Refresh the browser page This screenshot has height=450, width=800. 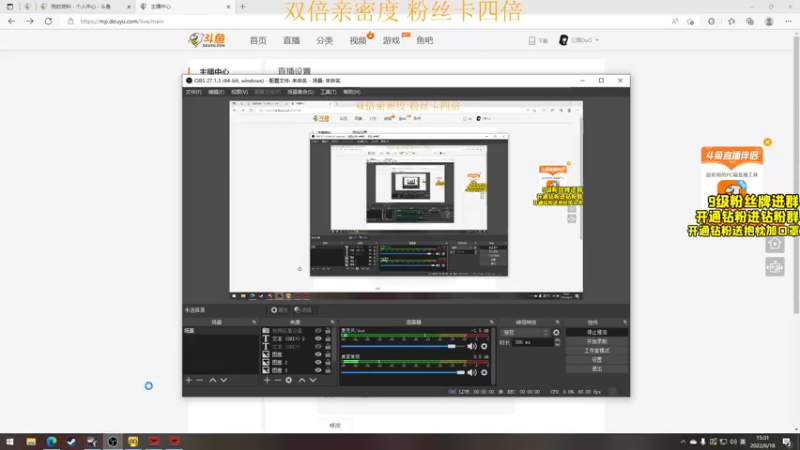(x=48, y=21)
